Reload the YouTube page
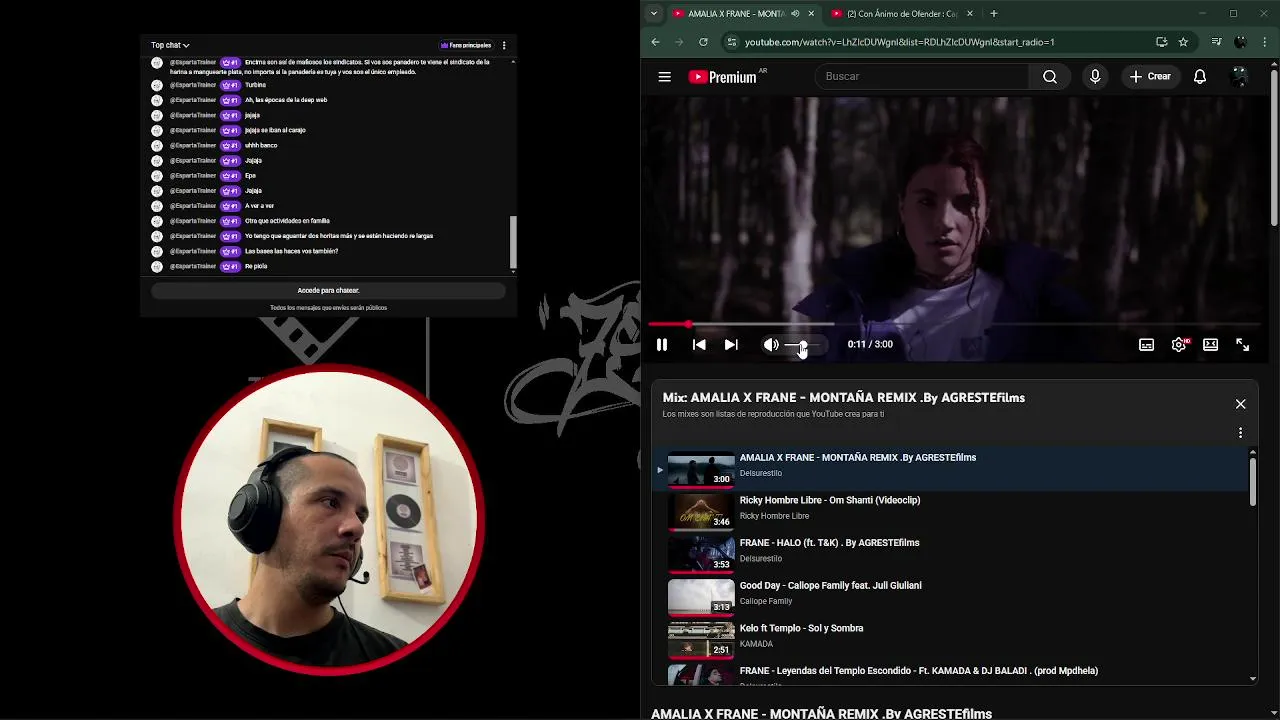 703,42
